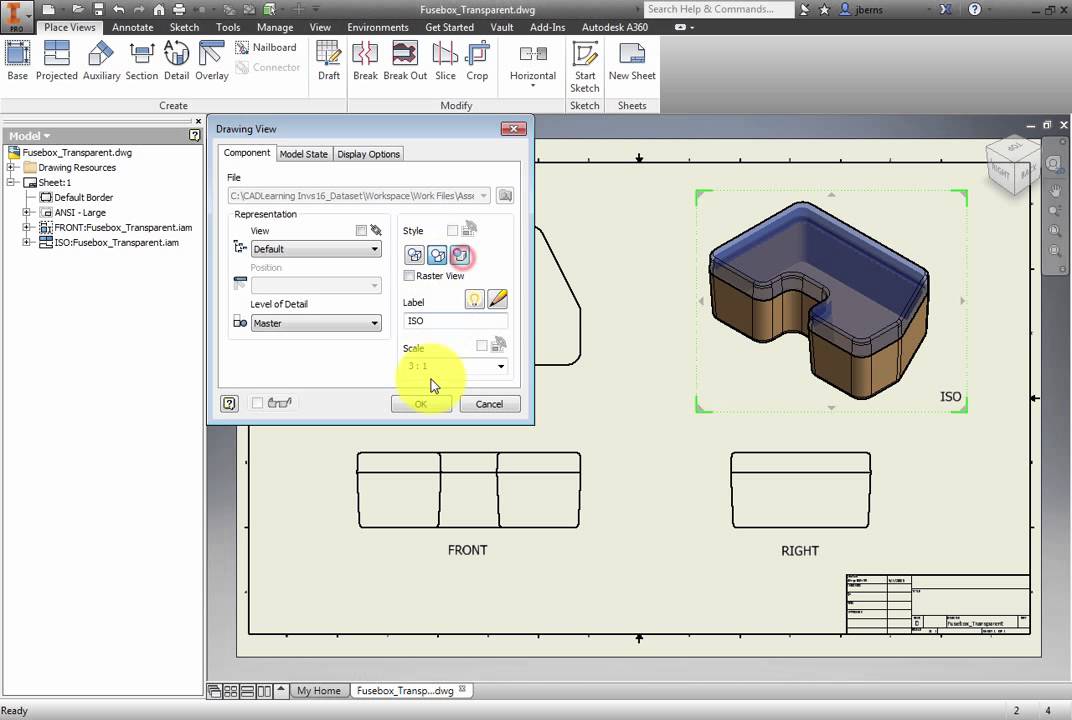The image size is (1072, 720).
Task: Click the Start Sketch tool
Action: pyautogui.click(x=585, y=66)
